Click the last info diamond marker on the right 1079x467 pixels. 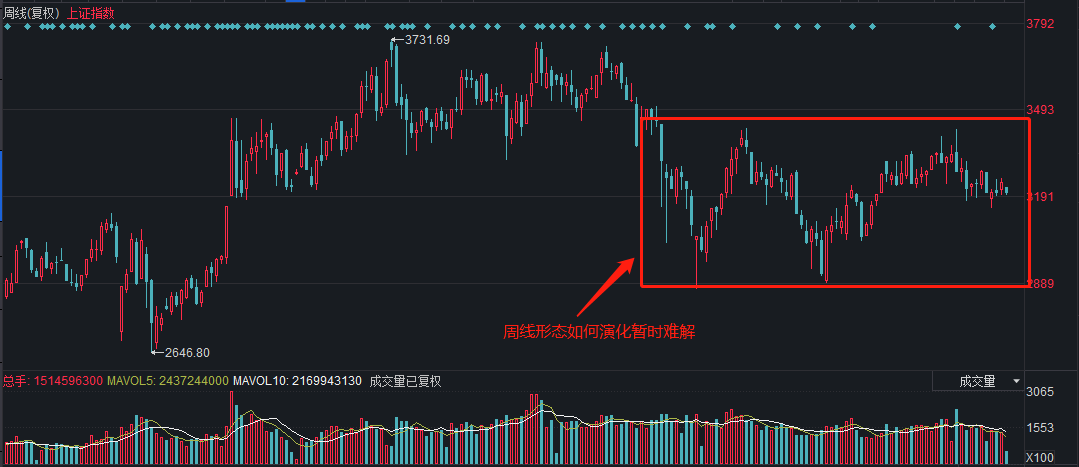992,27
